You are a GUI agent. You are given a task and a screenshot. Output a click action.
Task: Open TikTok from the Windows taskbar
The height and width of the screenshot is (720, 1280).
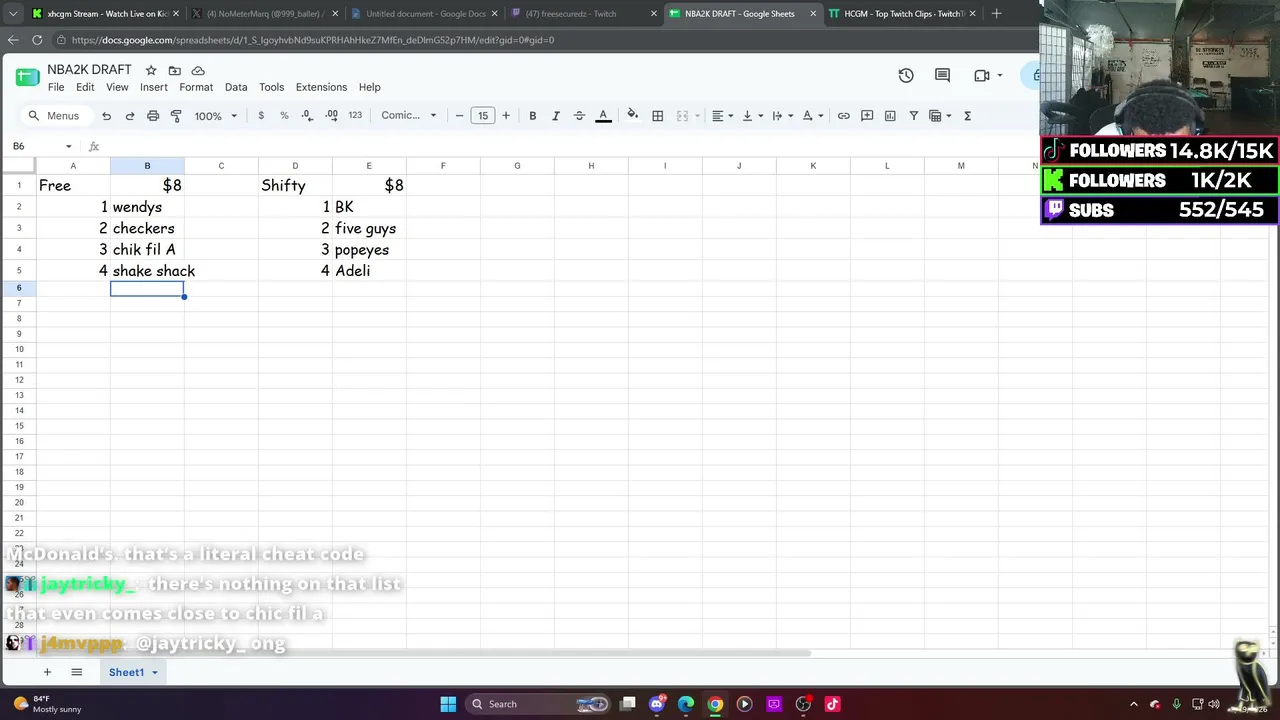(832, 704)
